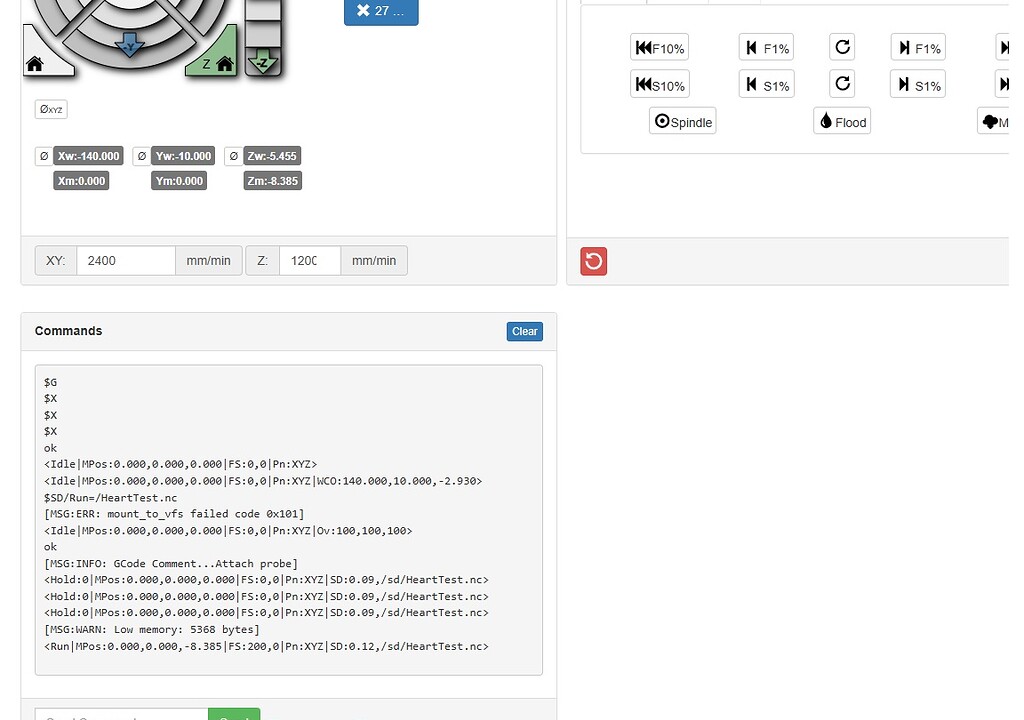Click the home all axes icon
The image size is (1024, 720).
pyautogui.click(x=36, y=63)
